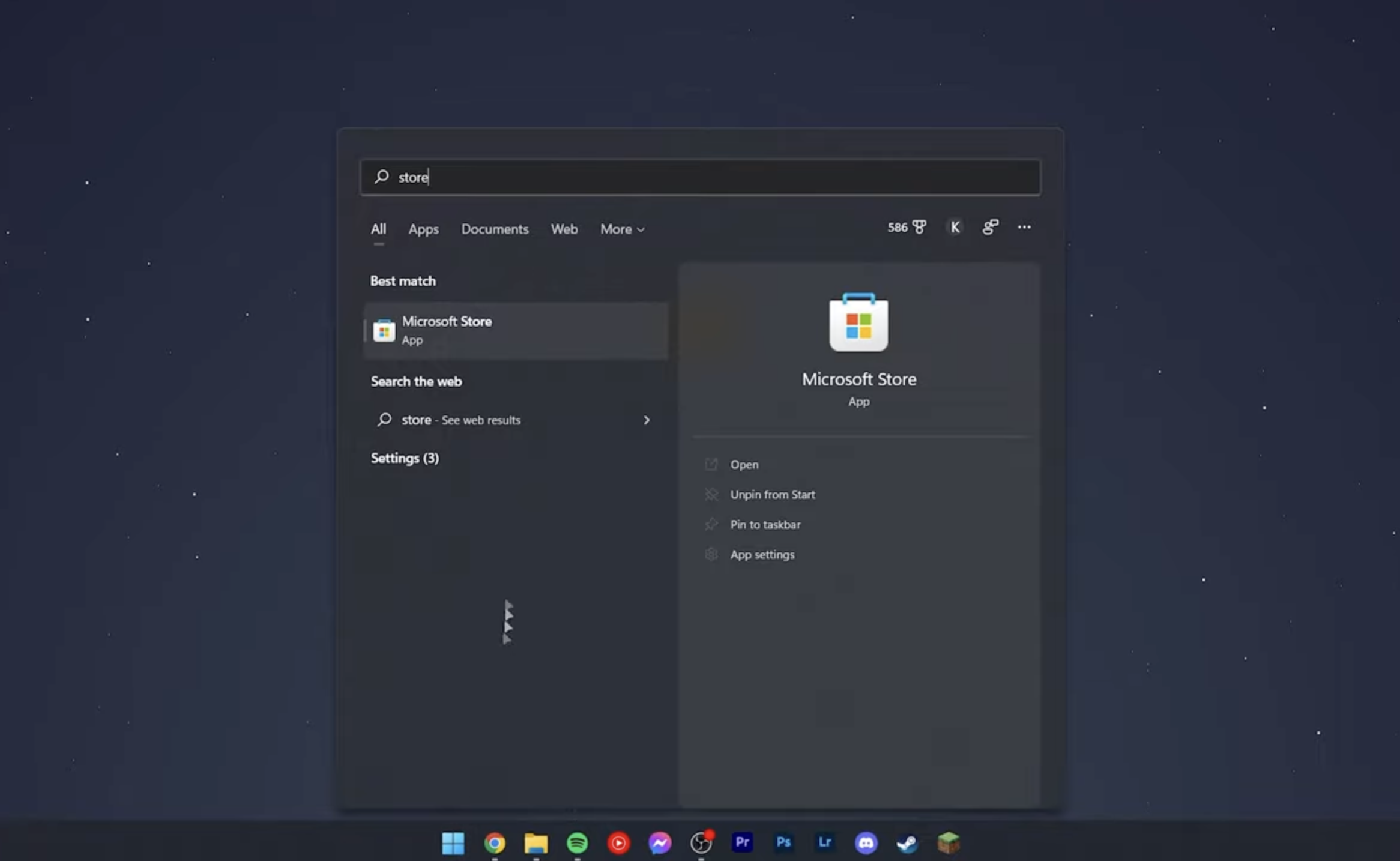Viewport: 1400px width, 861px height.
Task: Open the three-dot options menu
Action: tap(1024, 227)
